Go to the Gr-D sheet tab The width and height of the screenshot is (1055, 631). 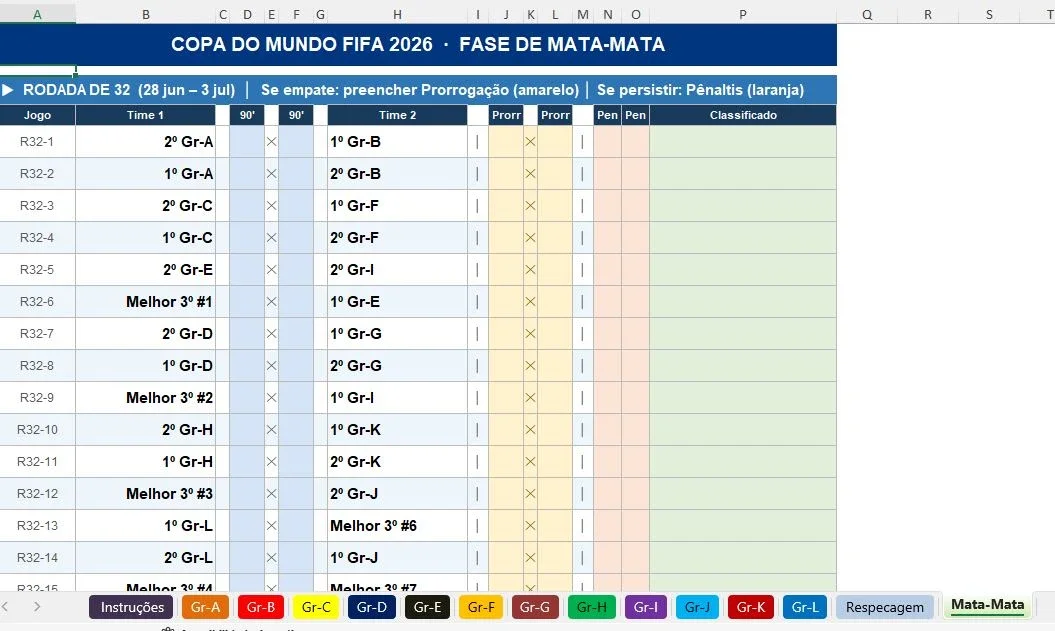point(371,607)
